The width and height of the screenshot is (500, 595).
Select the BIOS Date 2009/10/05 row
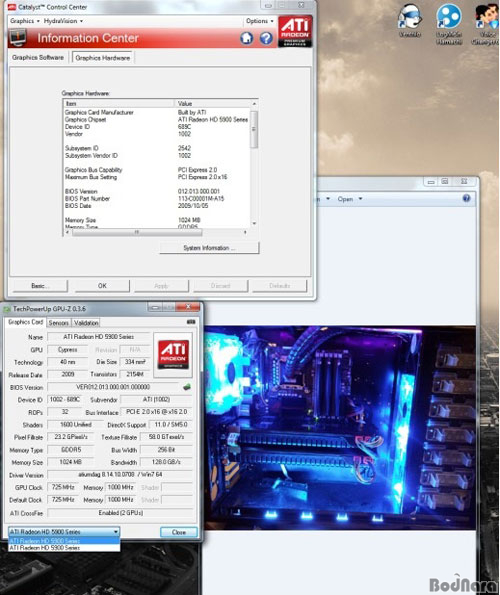[157, 206]
